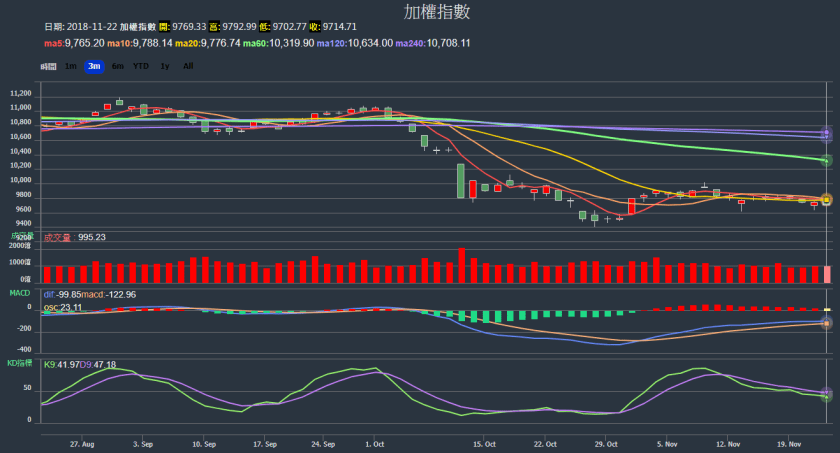Select the 1m time range button
840x453 pixels.
70,66
